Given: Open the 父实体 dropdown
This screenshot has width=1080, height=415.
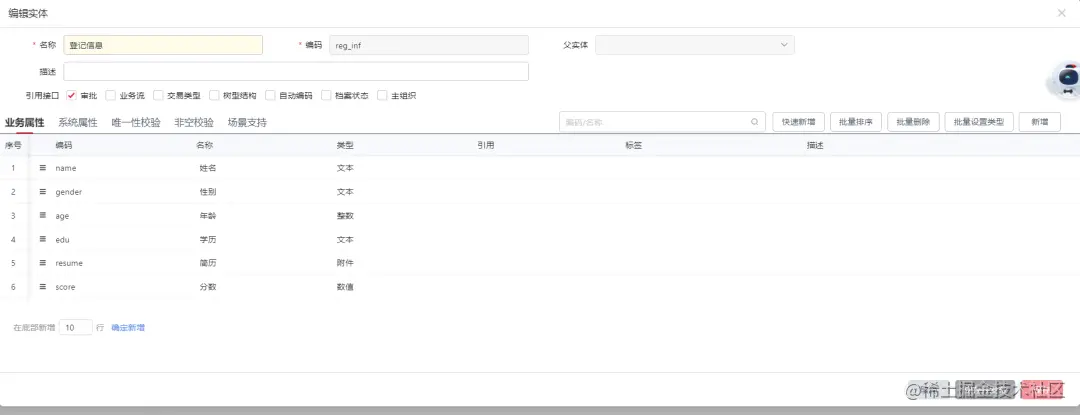Looking at the screenshot, I should (694, 45).
